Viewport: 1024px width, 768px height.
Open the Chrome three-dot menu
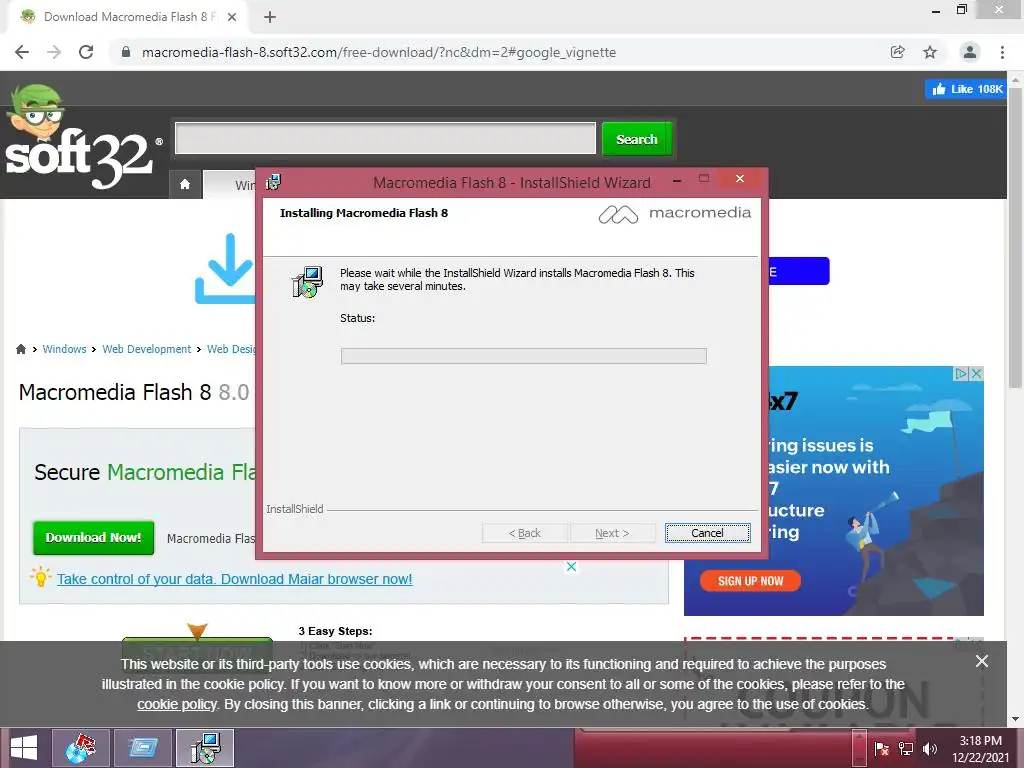pyautogui.click(x=1002, y=52)
